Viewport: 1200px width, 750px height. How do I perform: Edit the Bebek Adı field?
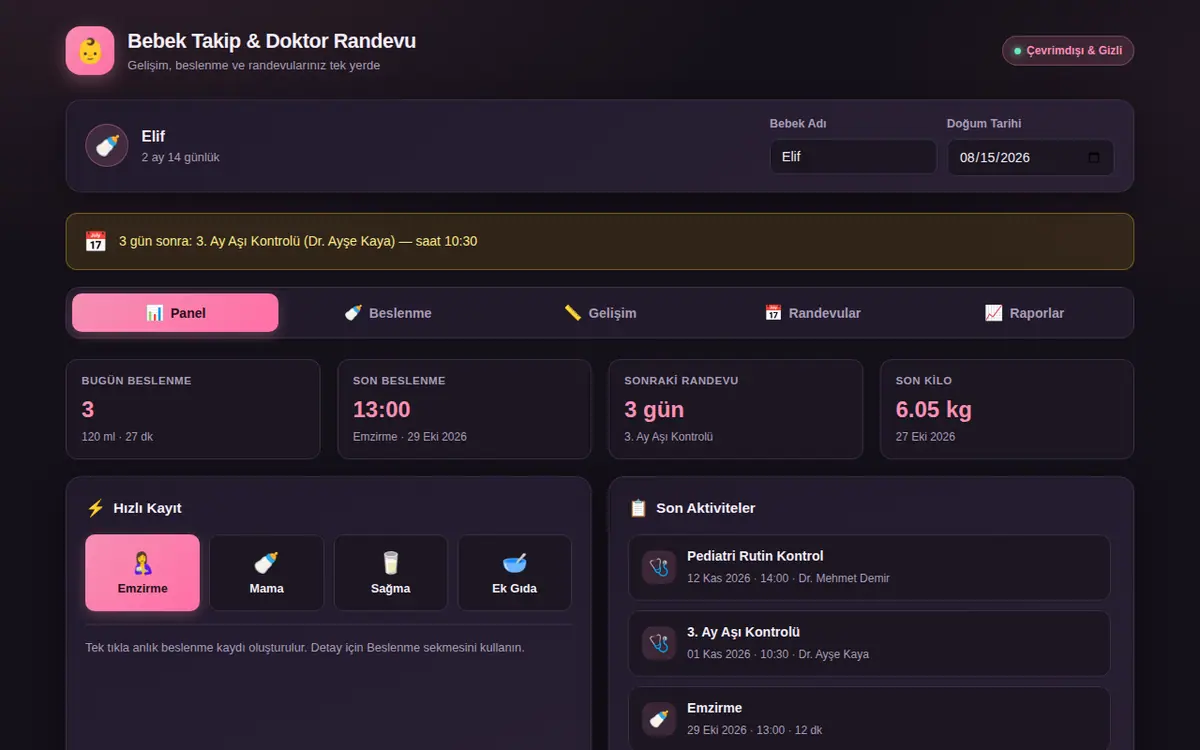pos(853,157)
